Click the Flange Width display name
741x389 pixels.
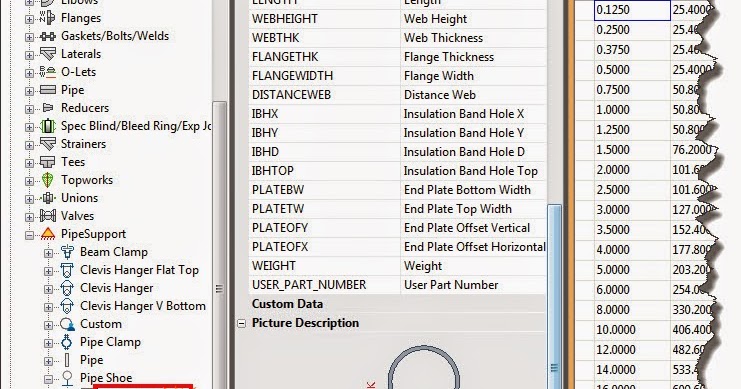[x=439, y=76]
